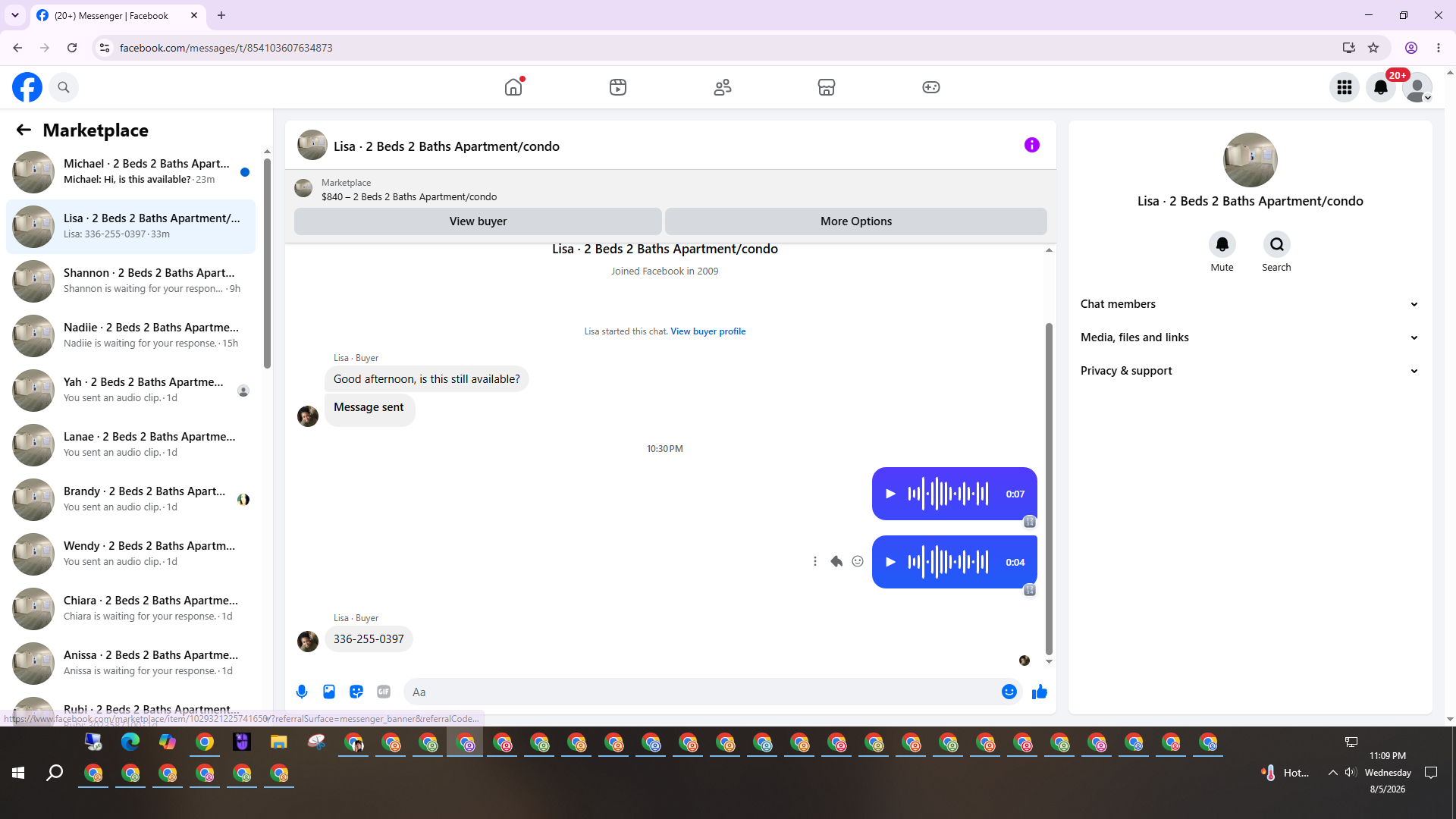Open the View buyer profile link
1456x819 pixels.
coord(708,331)
